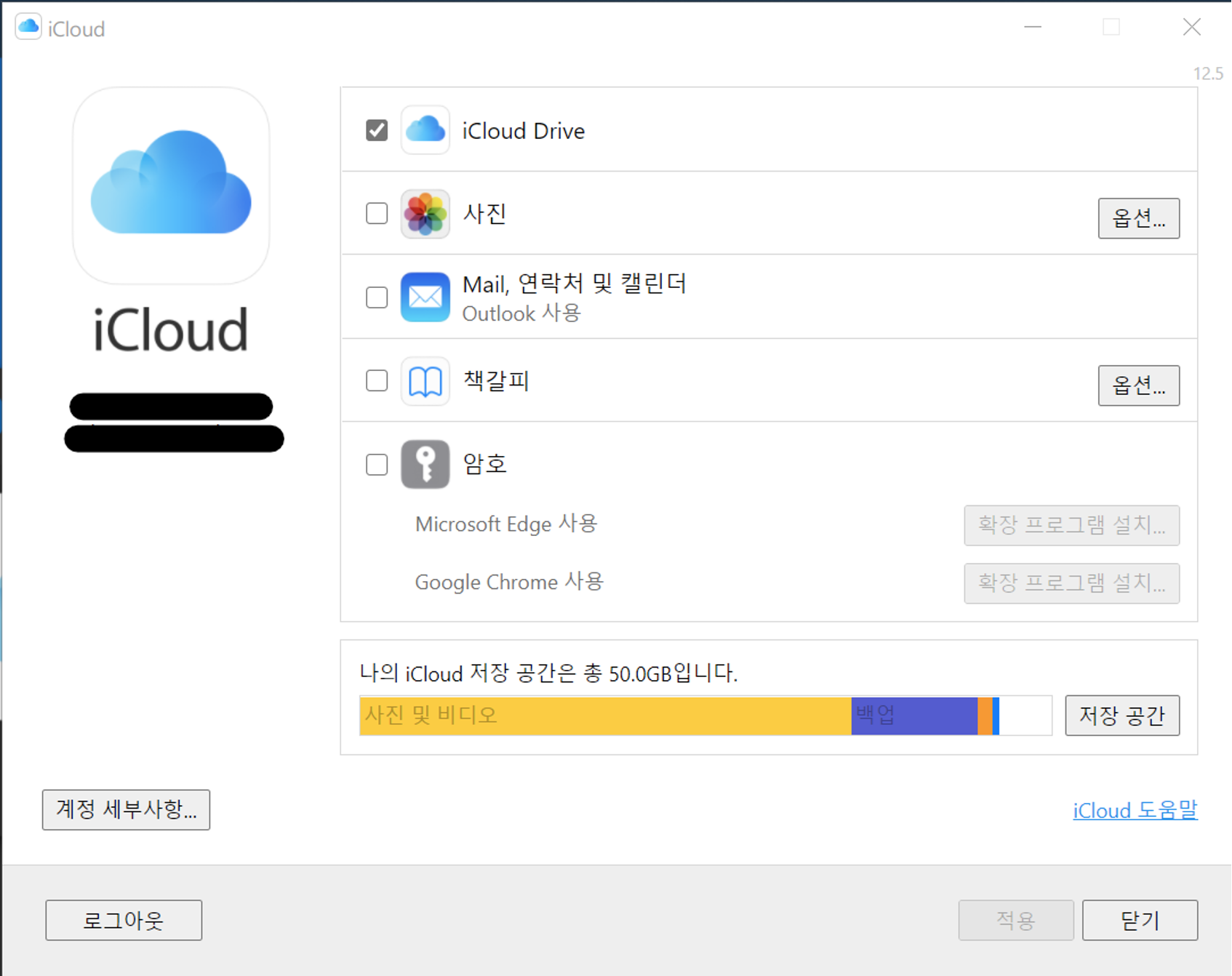
Task: Click the large iCloud logo
Action: point(171,185)
